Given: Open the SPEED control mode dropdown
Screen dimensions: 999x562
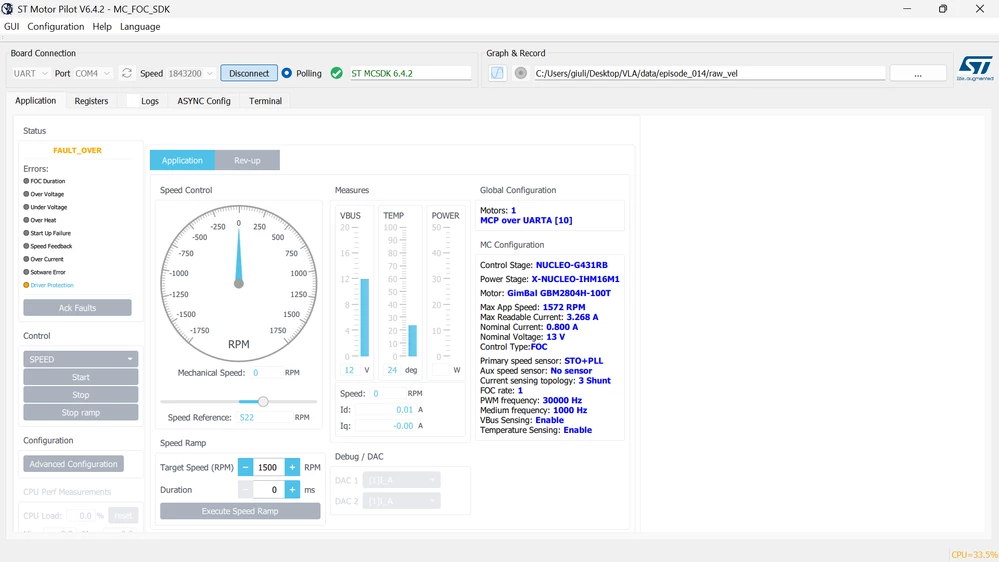Looking at the screenshot, I should tap(80, 359).
